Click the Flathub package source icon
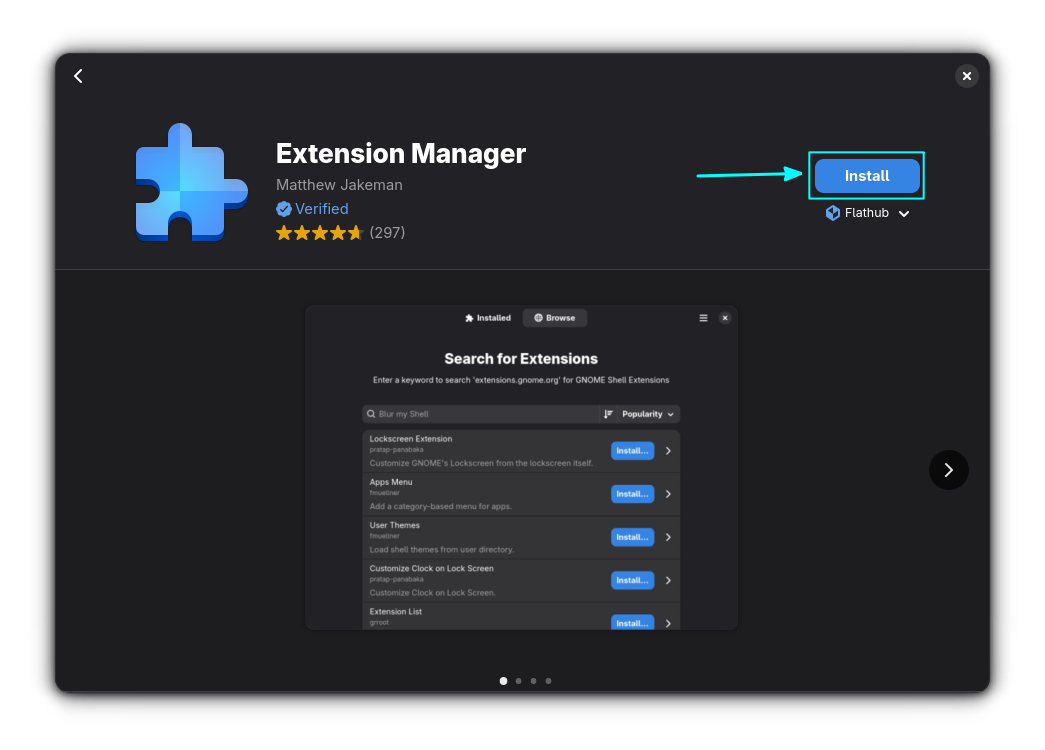1045x750 pixels. click(x=832, y=213)
